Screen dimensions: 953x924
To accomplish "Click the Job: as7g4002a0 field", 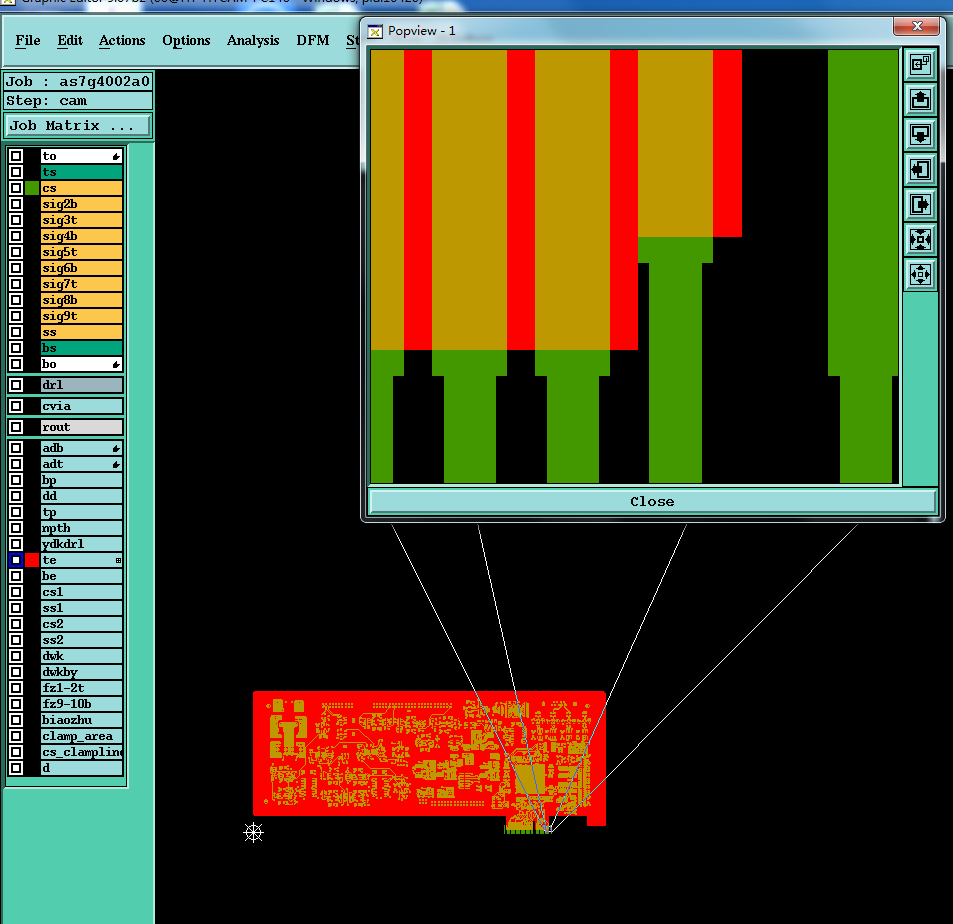I will pos(78,81).
